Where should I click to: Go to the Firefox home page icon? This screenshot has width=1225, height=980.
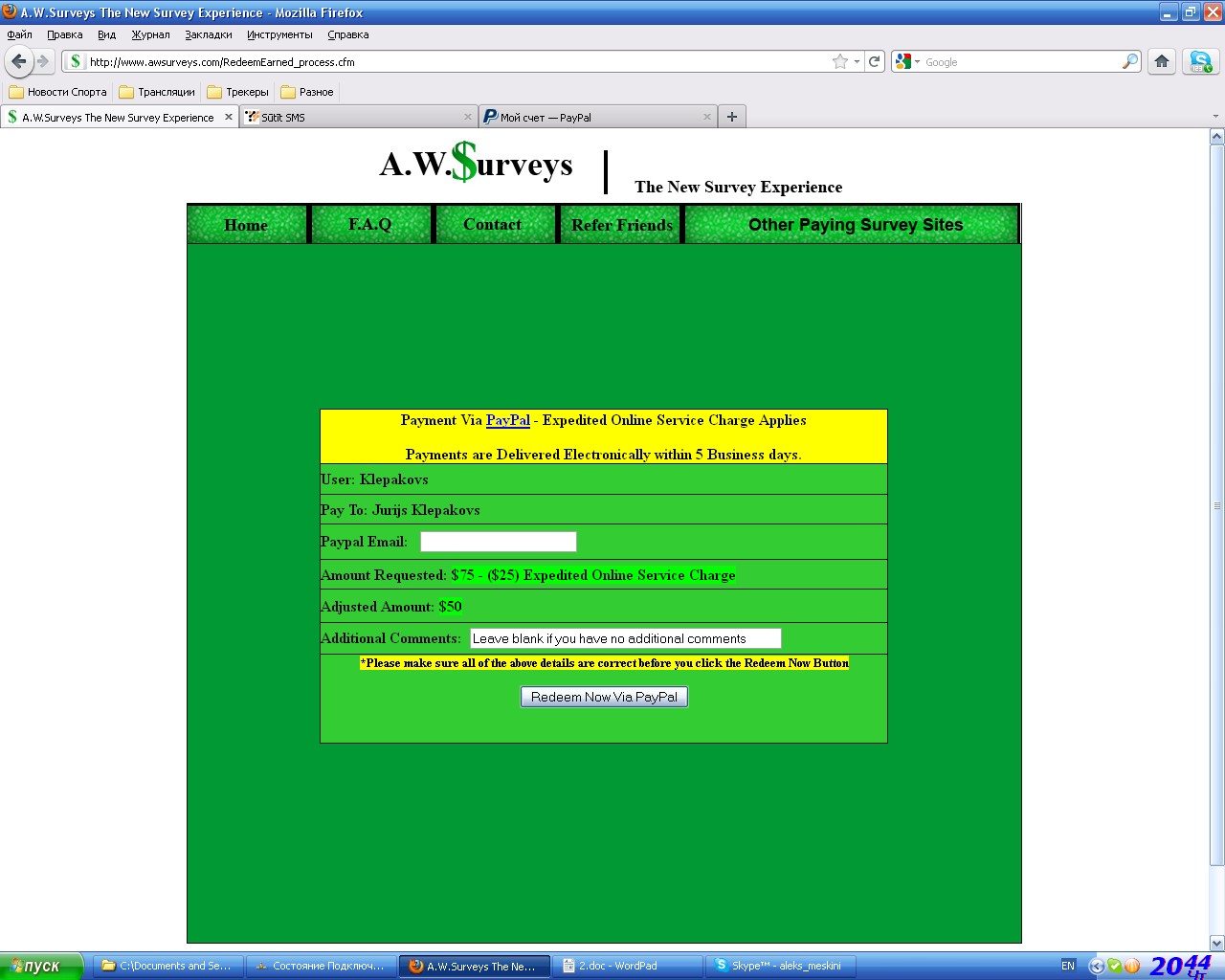tap(1162, 61)
